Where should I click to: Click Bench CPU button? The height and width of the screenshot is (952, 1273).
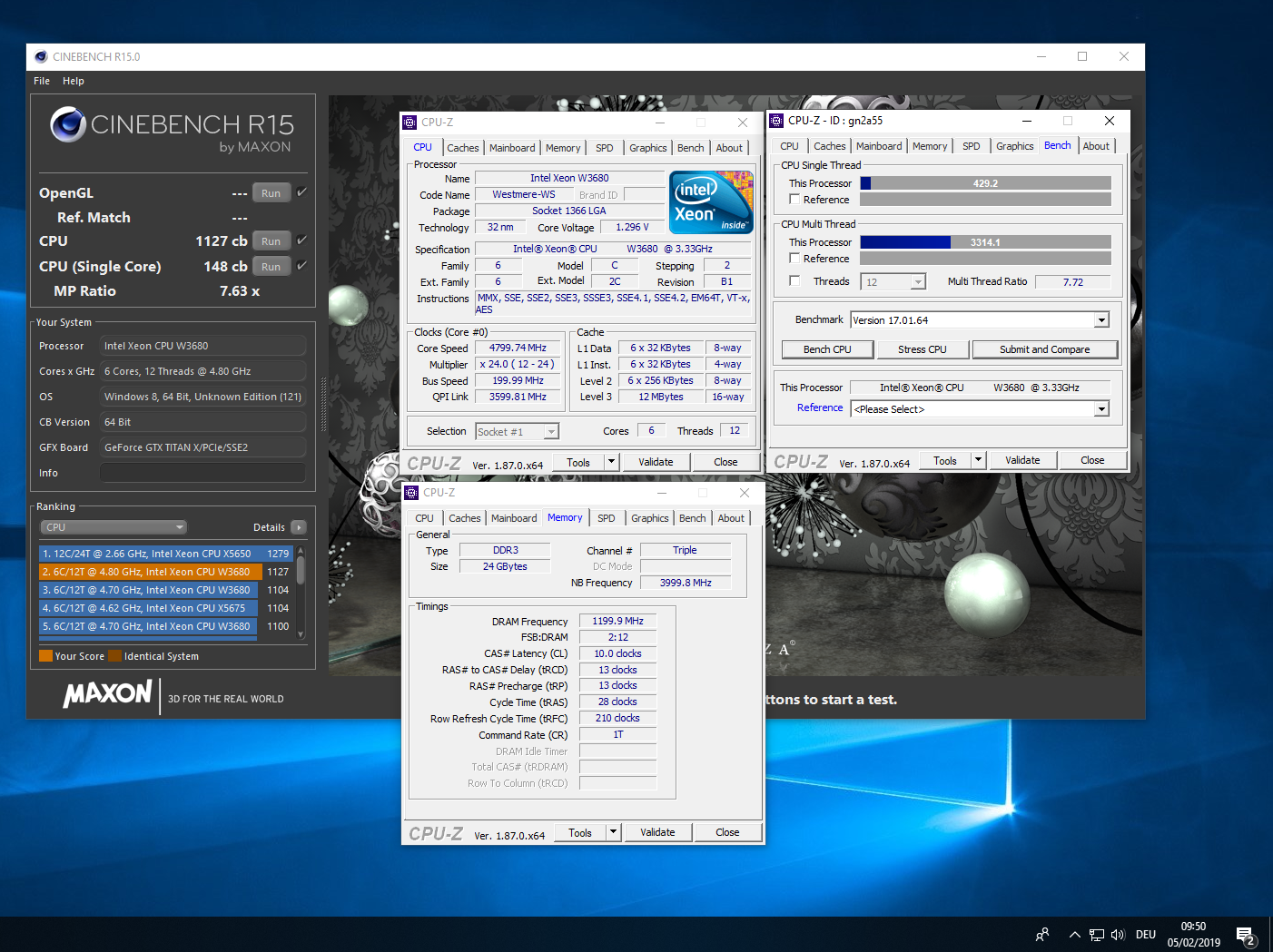pyautogui.click(x=827, y=349)
